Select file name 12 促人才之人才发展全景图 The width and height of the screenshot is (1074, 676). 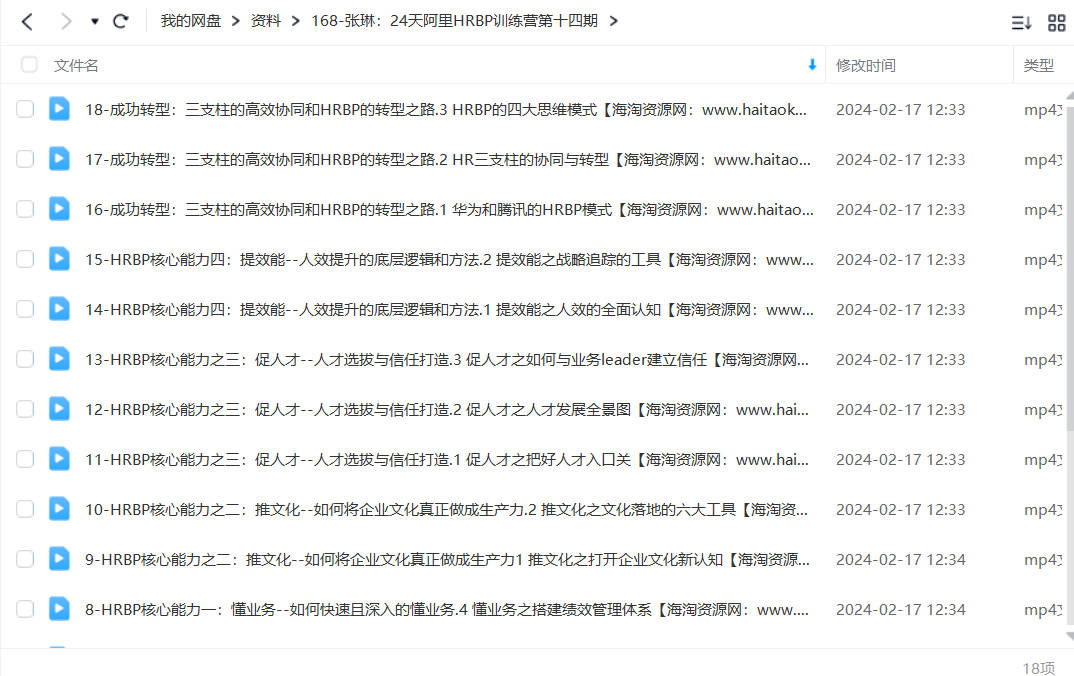(447, 410)
